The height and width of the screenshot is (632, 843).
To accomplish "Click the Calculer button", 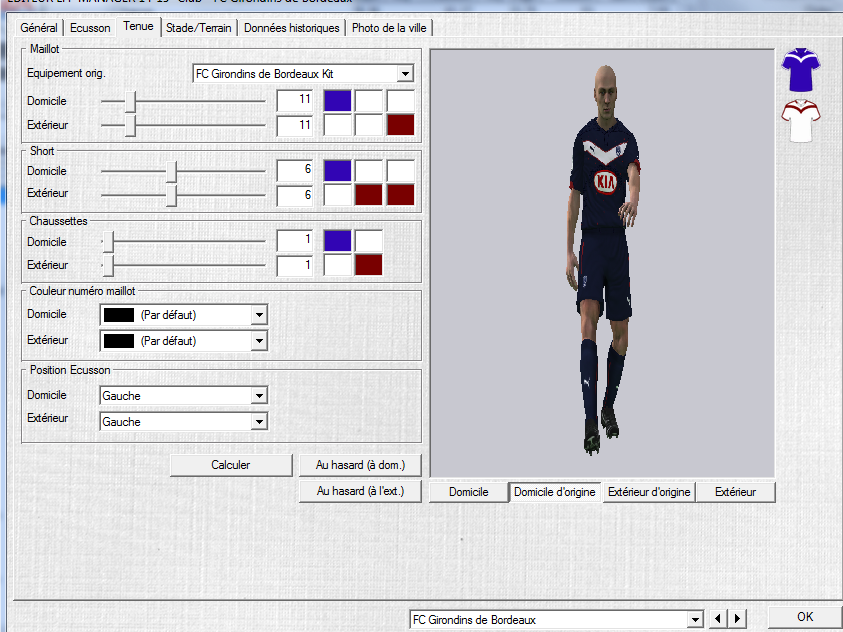I will (231, 465).
